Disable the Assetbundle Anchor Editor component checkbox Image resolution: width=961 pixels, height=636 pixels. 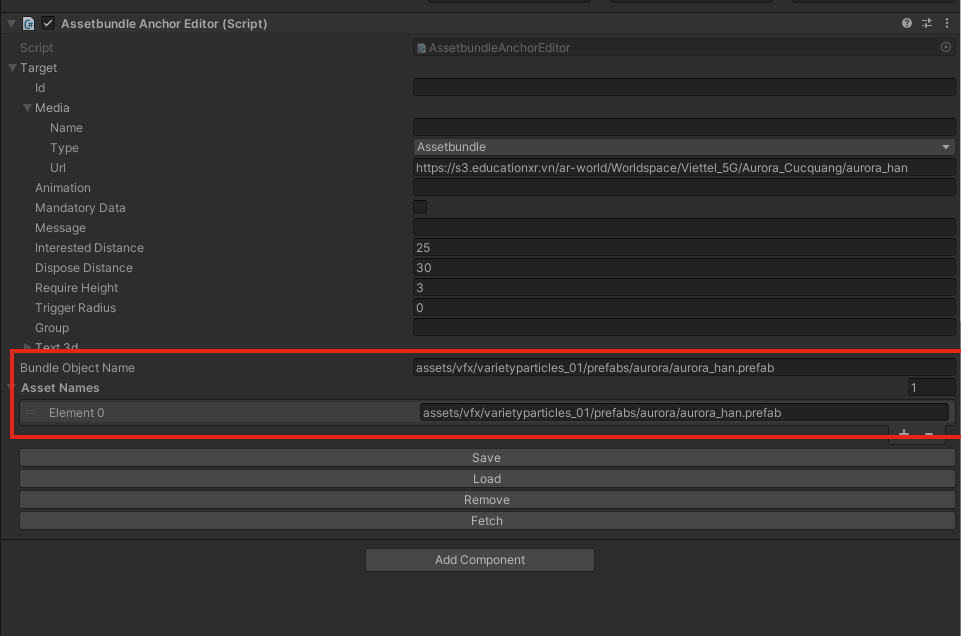point(48,23)
